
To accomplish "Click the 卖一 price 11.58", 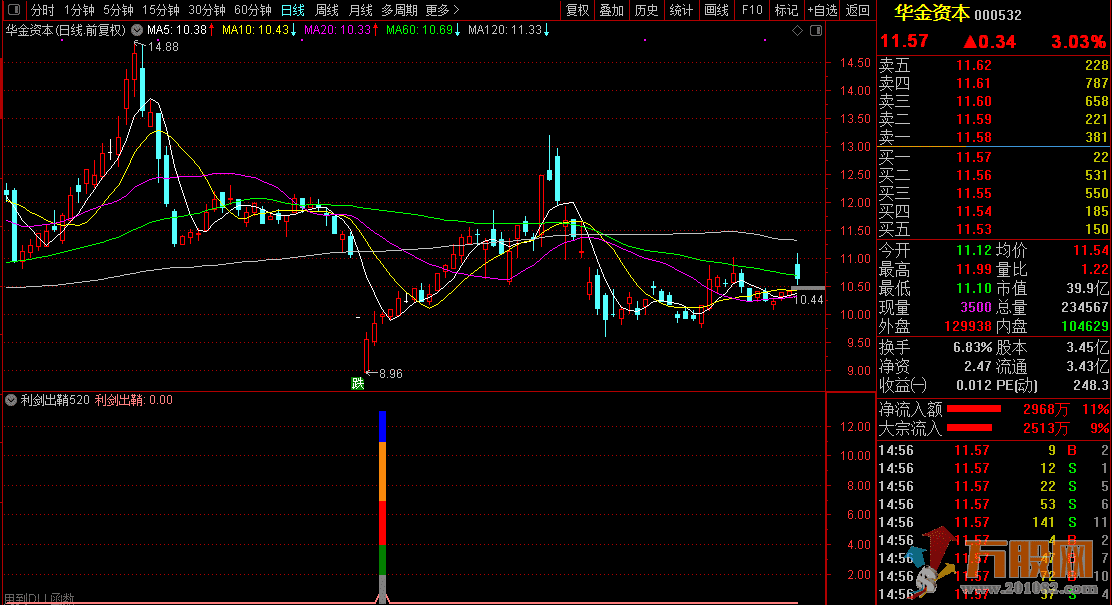I will (x=974, y=138).
